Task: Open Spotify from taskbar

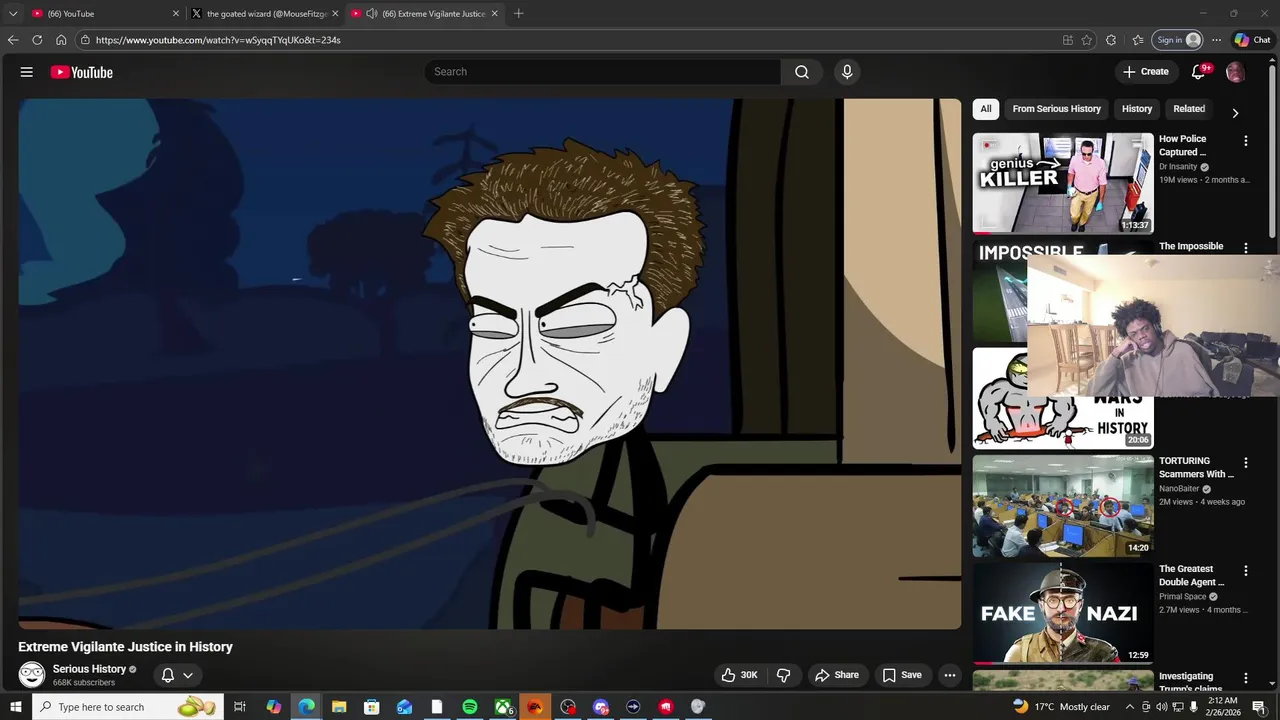Action: coord(470,707)
